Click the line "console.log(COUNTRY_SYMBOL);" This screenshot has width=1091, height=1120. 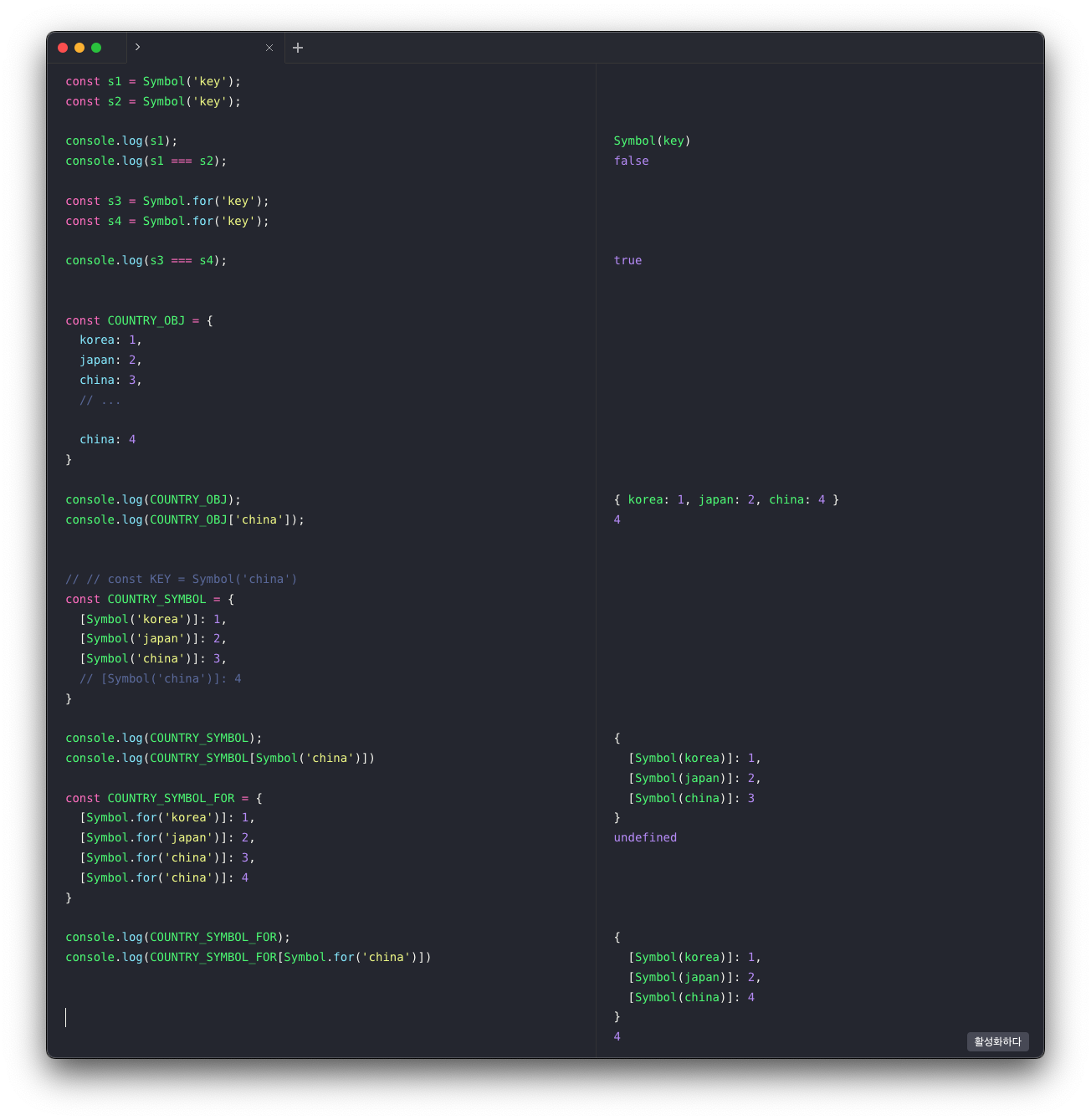[x=164, y=738]
